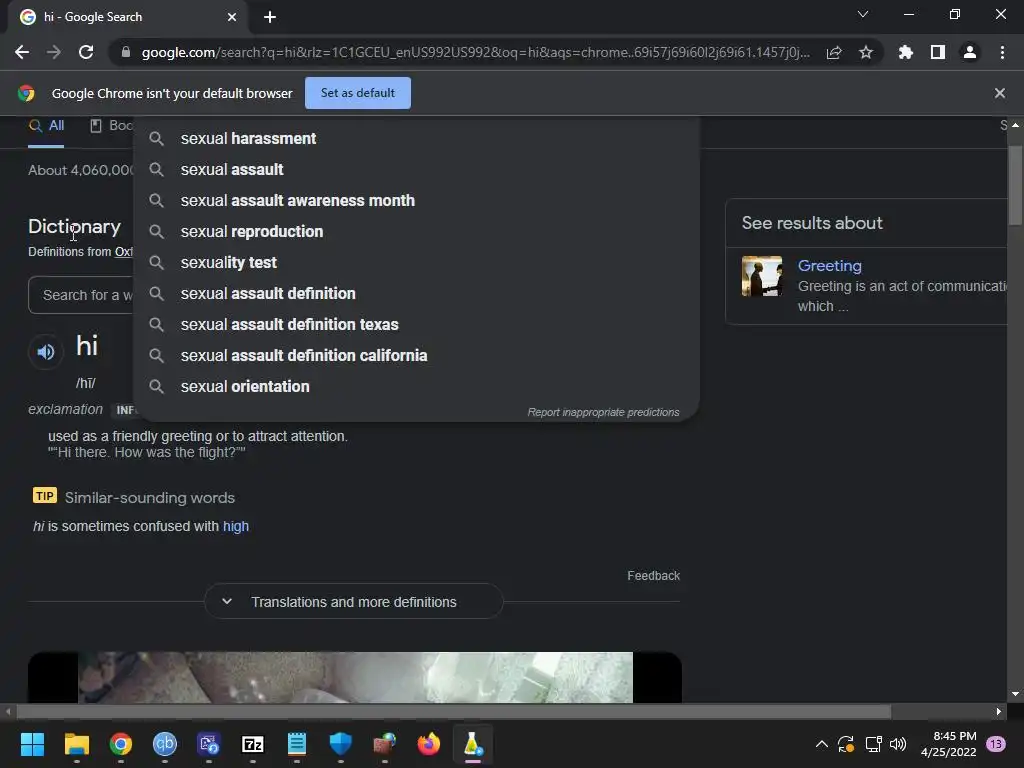The height and width of the screenshot is (768, 1024).
Task: Choose suggestion 'sexuality test'
Action: point(417,263)
